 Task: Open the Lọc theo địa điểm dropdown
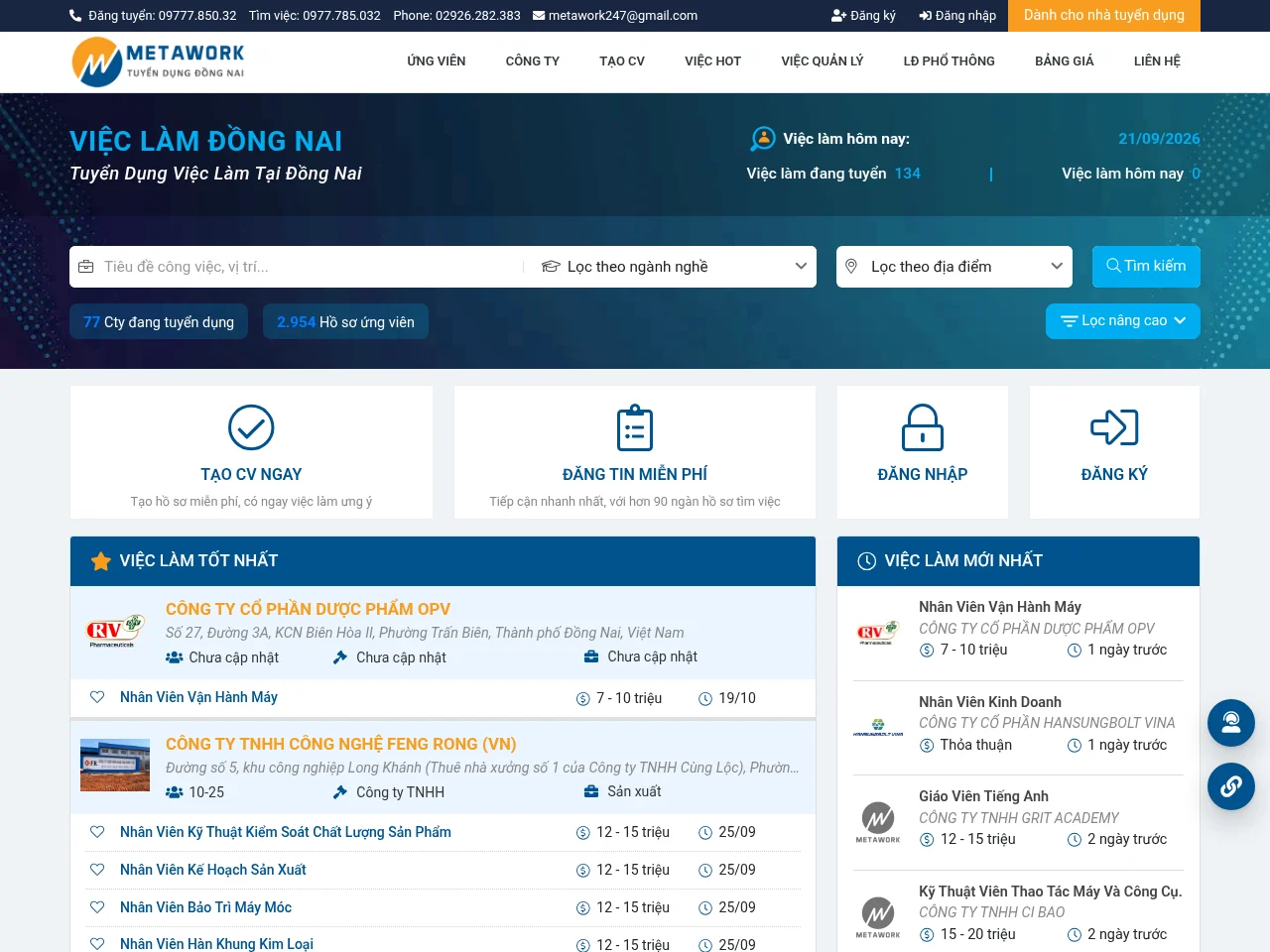tap(954, 267)
